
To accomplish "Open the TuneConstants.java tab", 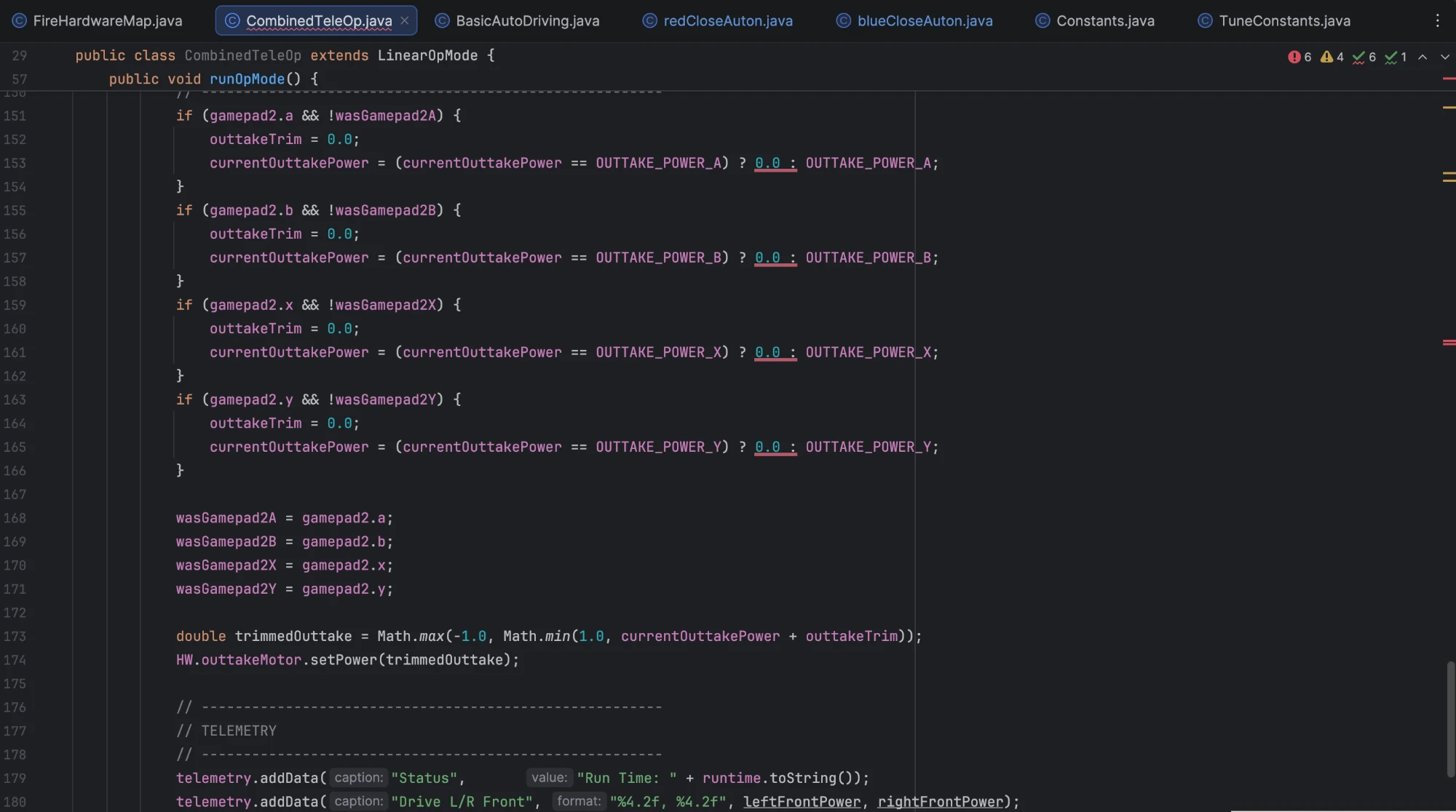I will coord(1274,20).
